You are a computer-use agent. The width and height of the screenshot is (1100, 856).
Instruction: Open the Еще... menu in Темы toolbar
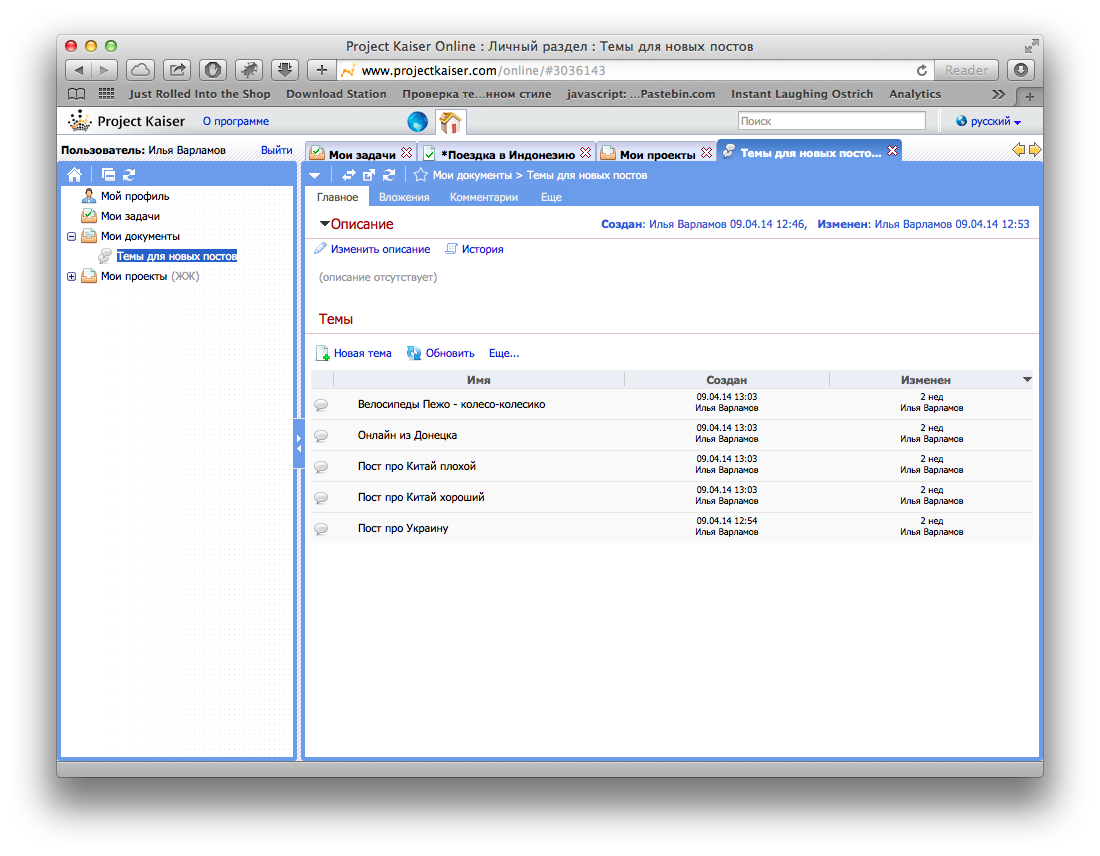504,353
